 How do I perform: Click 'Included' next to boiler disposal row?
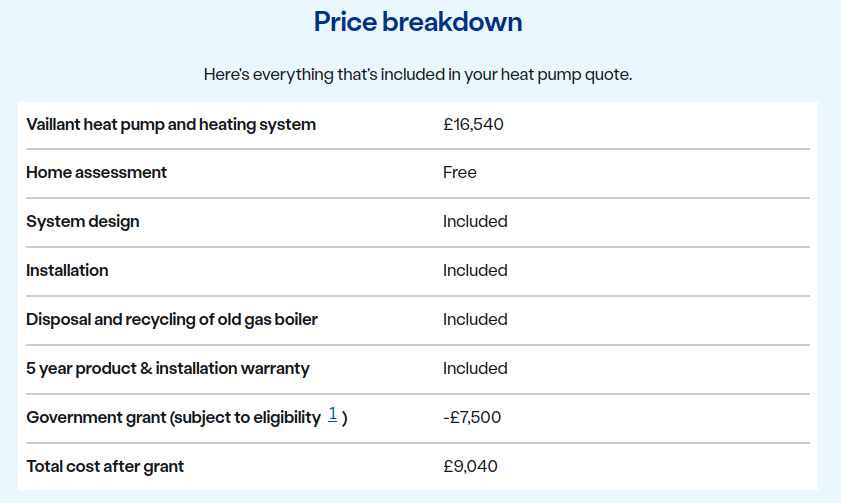(475, 319)
